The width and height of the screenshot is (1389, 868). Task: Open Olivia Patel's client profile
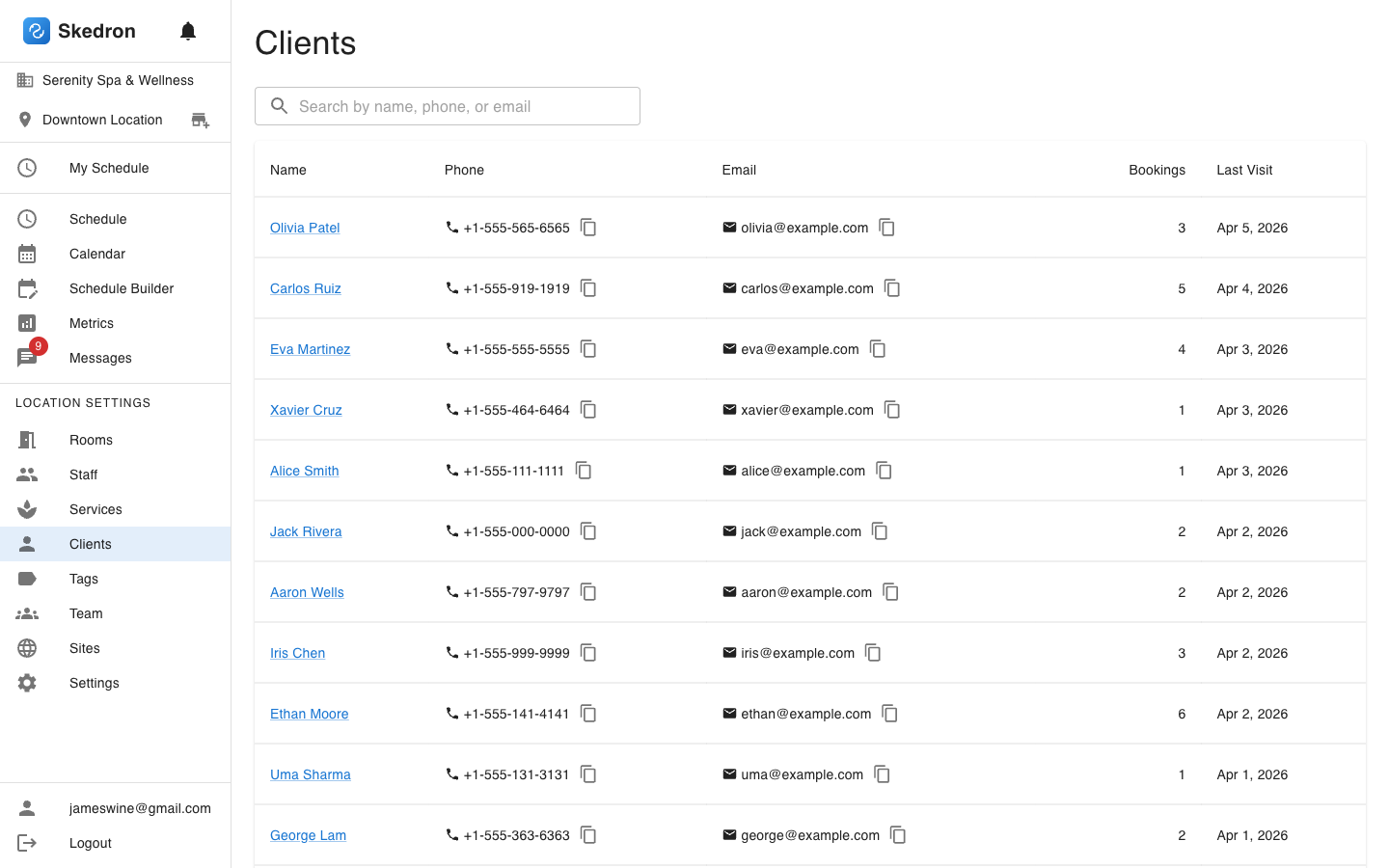(x=305, y=228)
